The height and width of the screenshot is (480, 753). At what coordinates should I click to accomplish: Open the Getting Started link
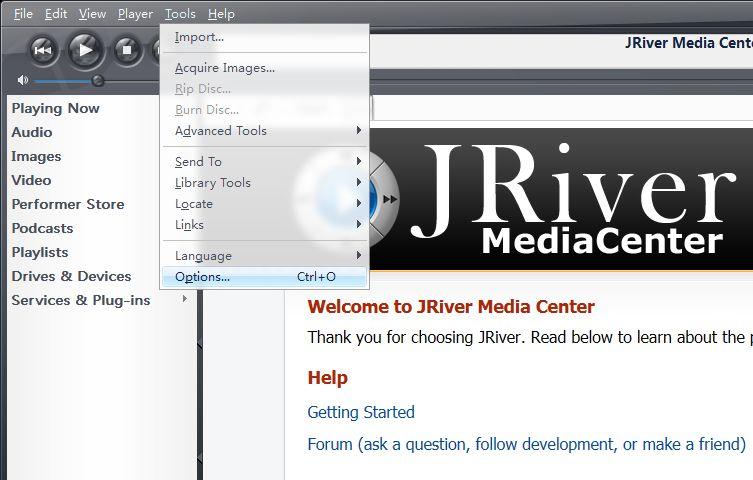pos(361,412)
